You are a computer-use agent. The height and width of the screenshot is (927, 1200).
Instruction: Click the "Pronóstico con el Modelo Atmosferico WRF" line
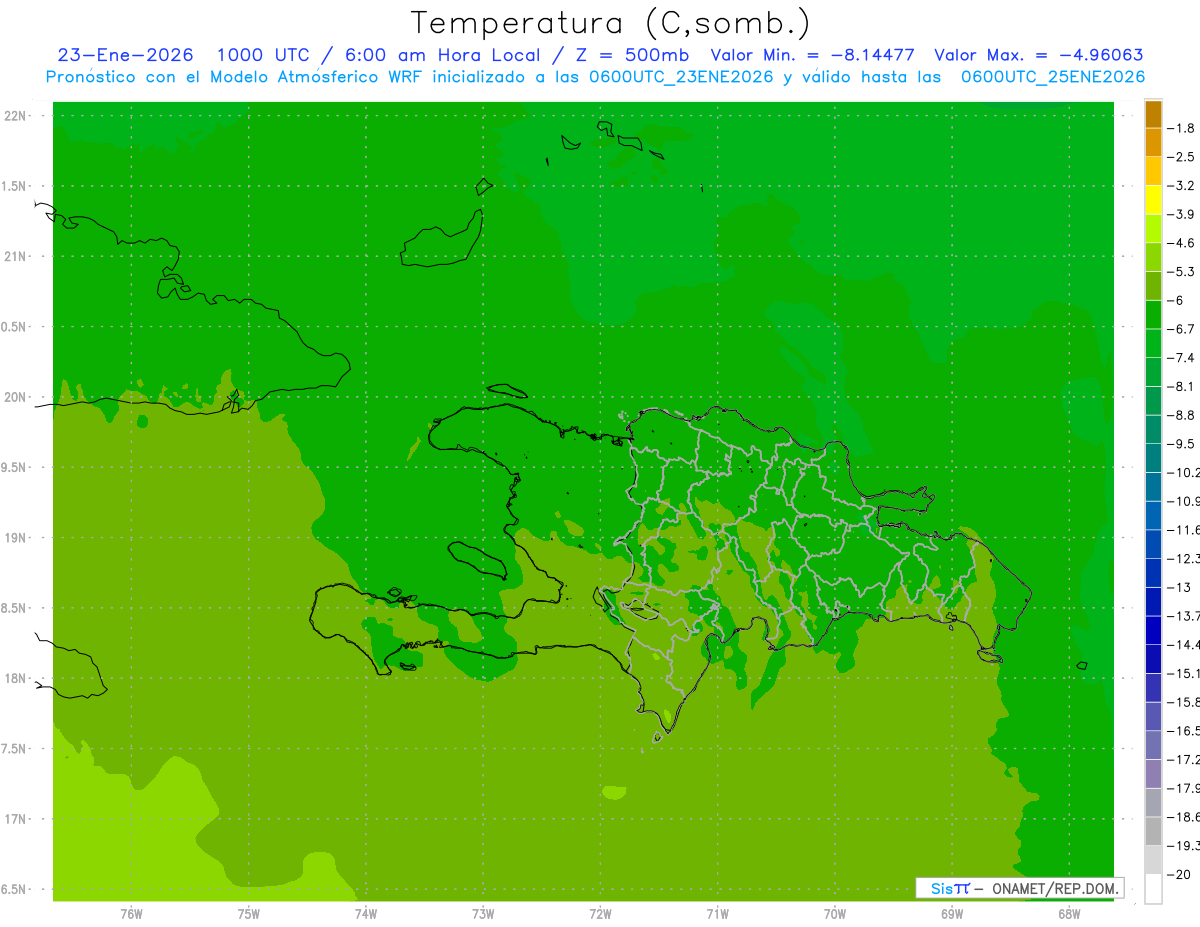[x=595, y=77]
